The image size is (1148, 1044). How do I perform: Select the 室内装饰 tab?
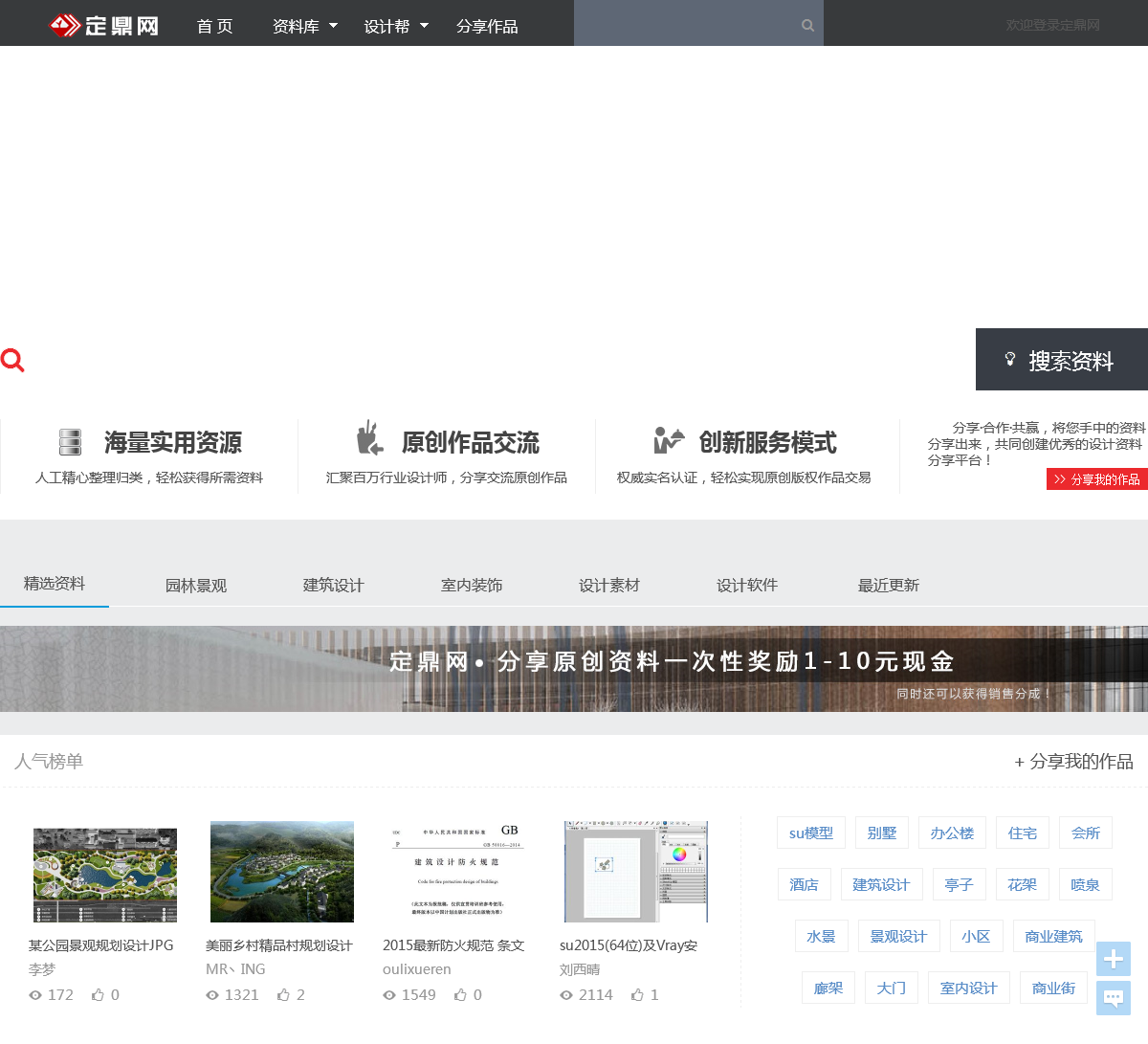point(472,586)
